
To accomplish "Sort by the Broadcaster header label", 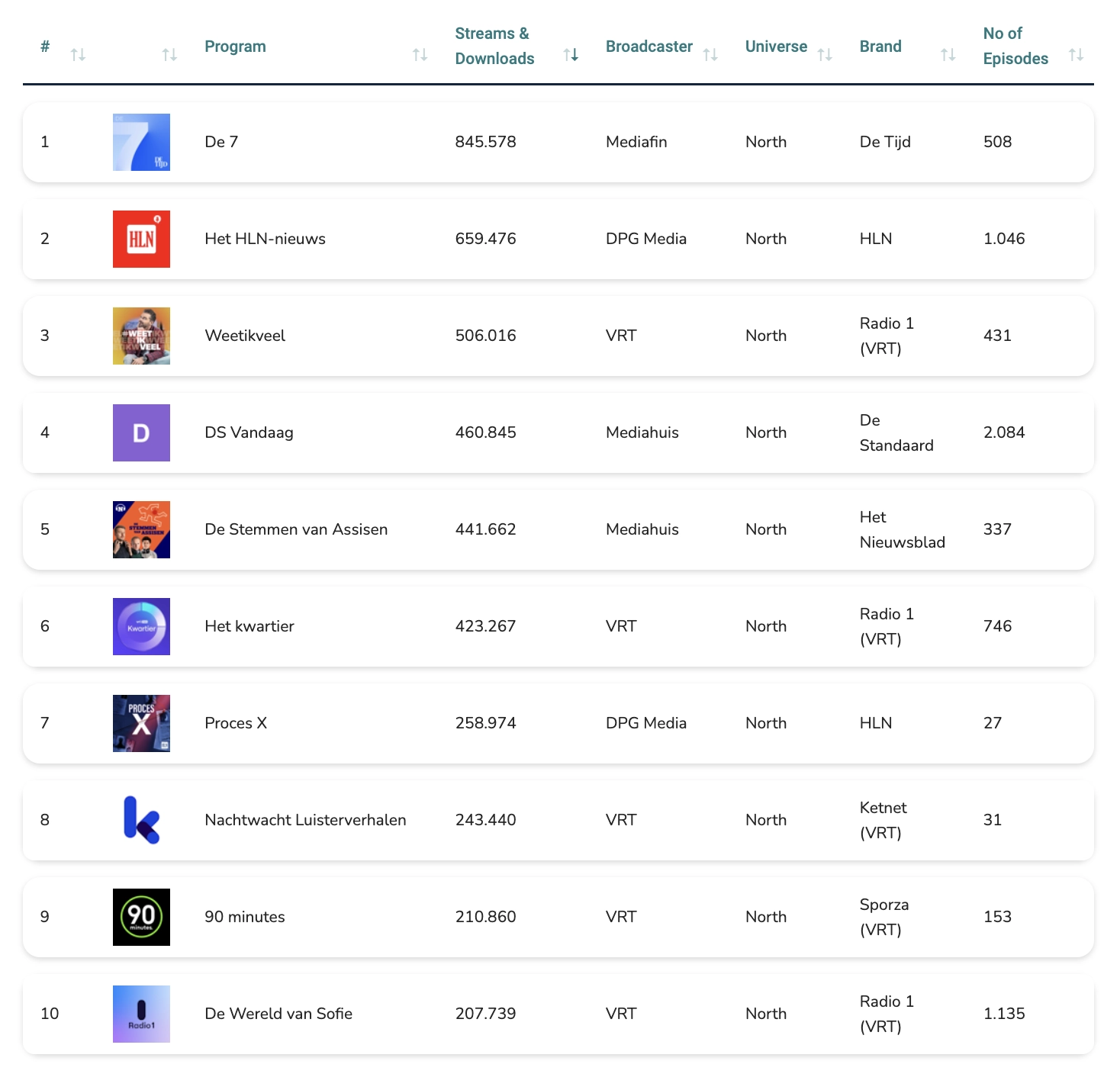I will point(649,47).
